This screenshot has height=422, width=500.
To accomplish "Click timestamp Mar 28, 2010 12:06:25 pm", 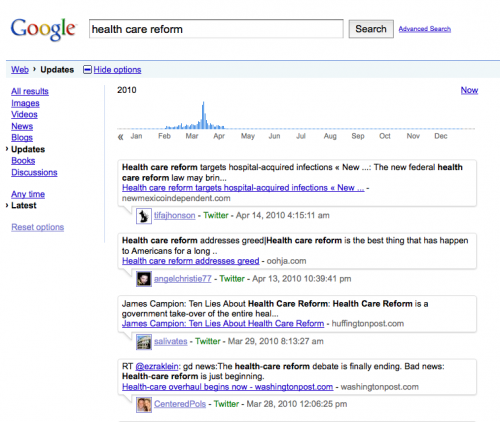I will point(297,404).
